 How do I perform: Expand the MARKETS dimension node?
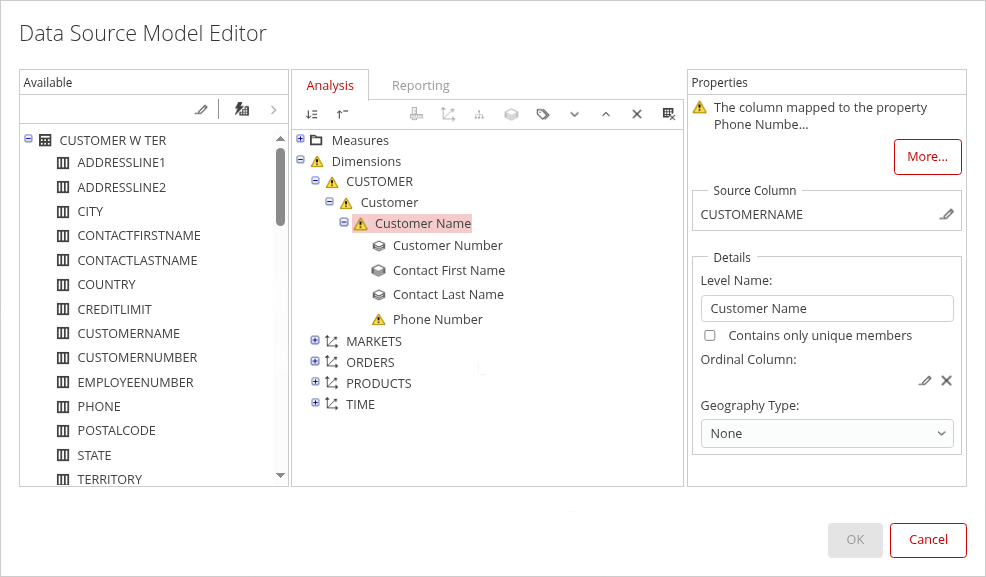click(x=315, y=341)
